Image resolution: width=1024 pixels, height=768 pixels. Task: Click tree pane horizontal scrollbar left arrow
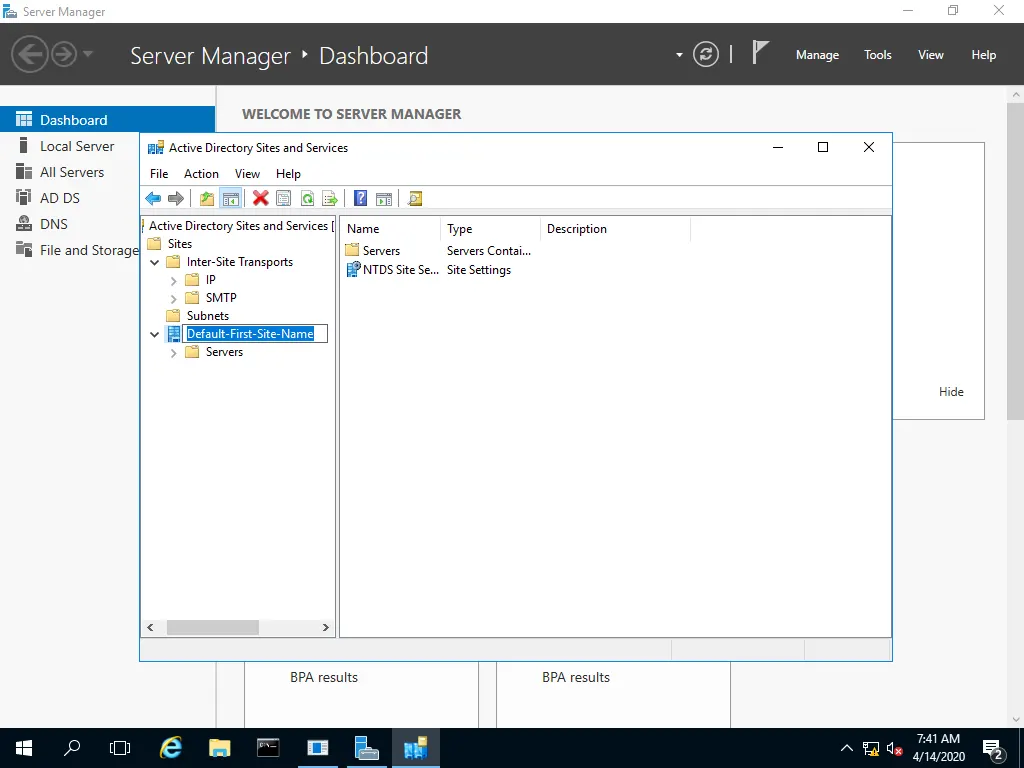(150, 628)
